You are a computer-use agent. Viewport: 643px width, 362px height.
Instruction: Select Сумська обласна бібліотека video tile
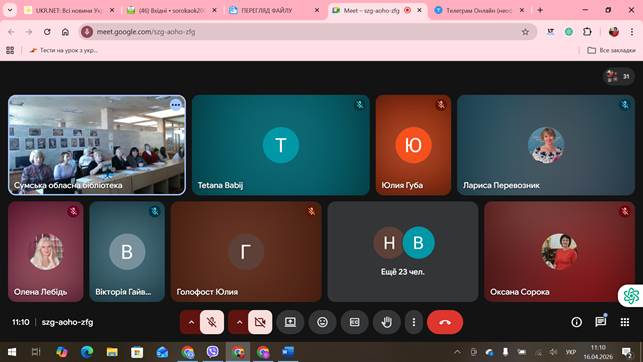[x=97, y=145]
